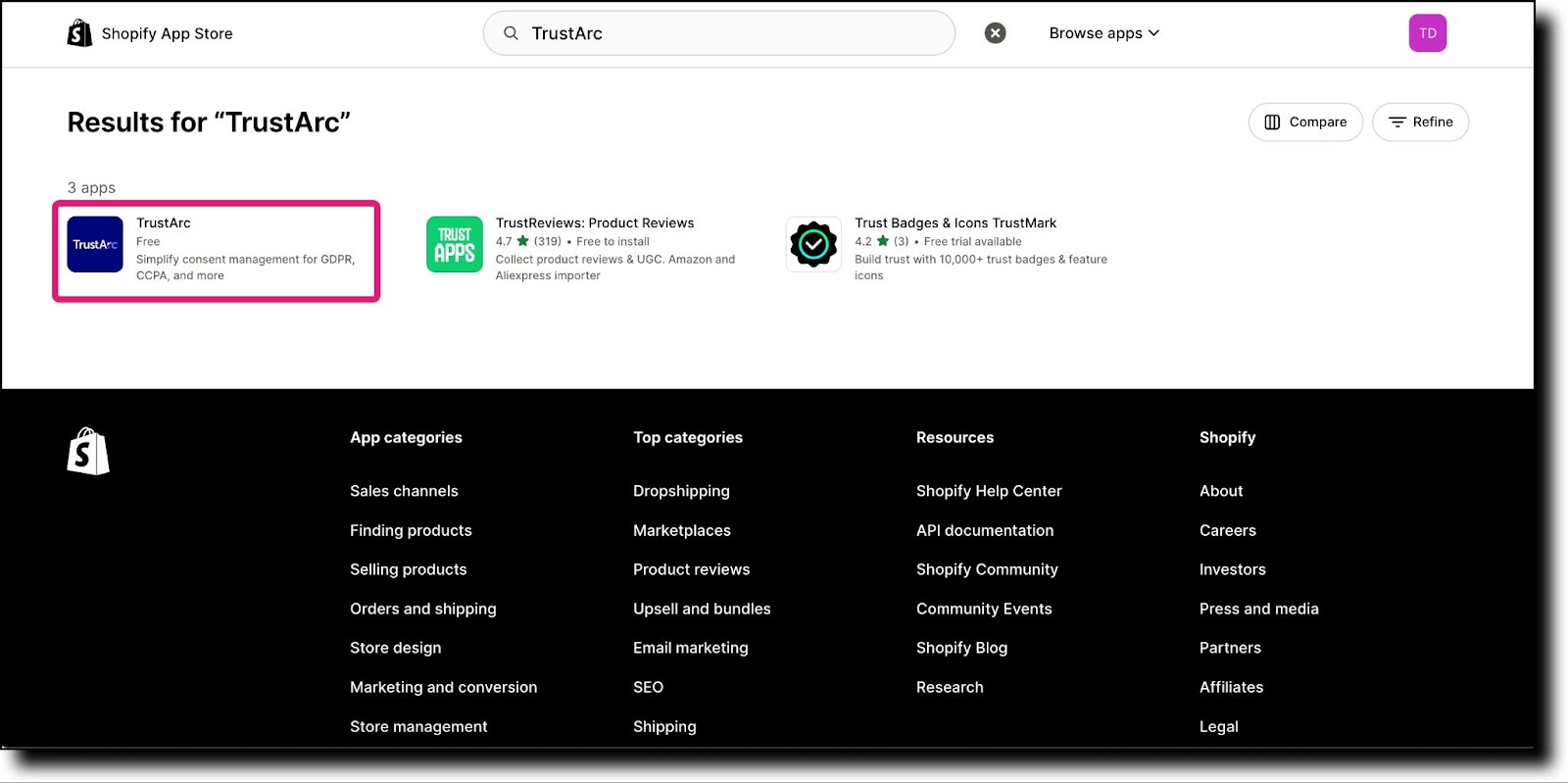The image size is (1568, 783).
Task: Open Upsell and bundles category
Action: point(702,609)
